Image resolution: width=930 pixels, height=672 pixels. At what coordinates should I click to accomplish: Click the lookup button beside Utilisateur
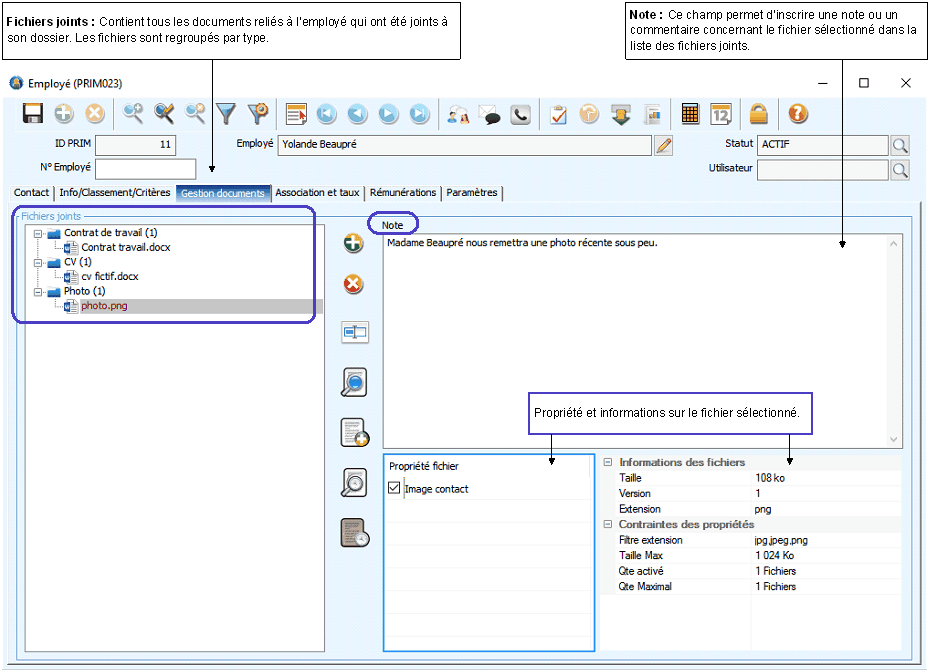900,170
